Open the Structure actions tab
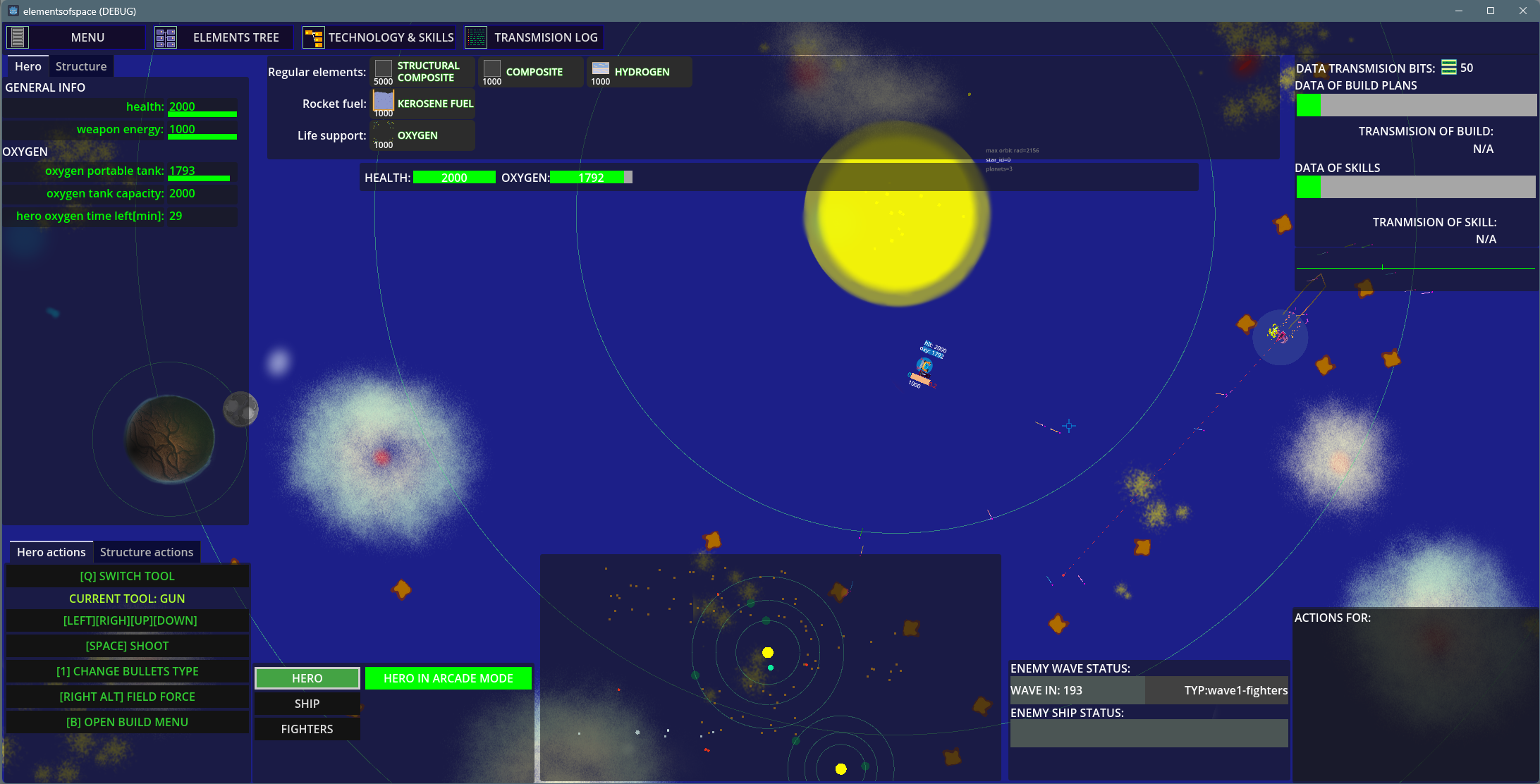This screenshot has width=1540, height=784. click(147, 552)
